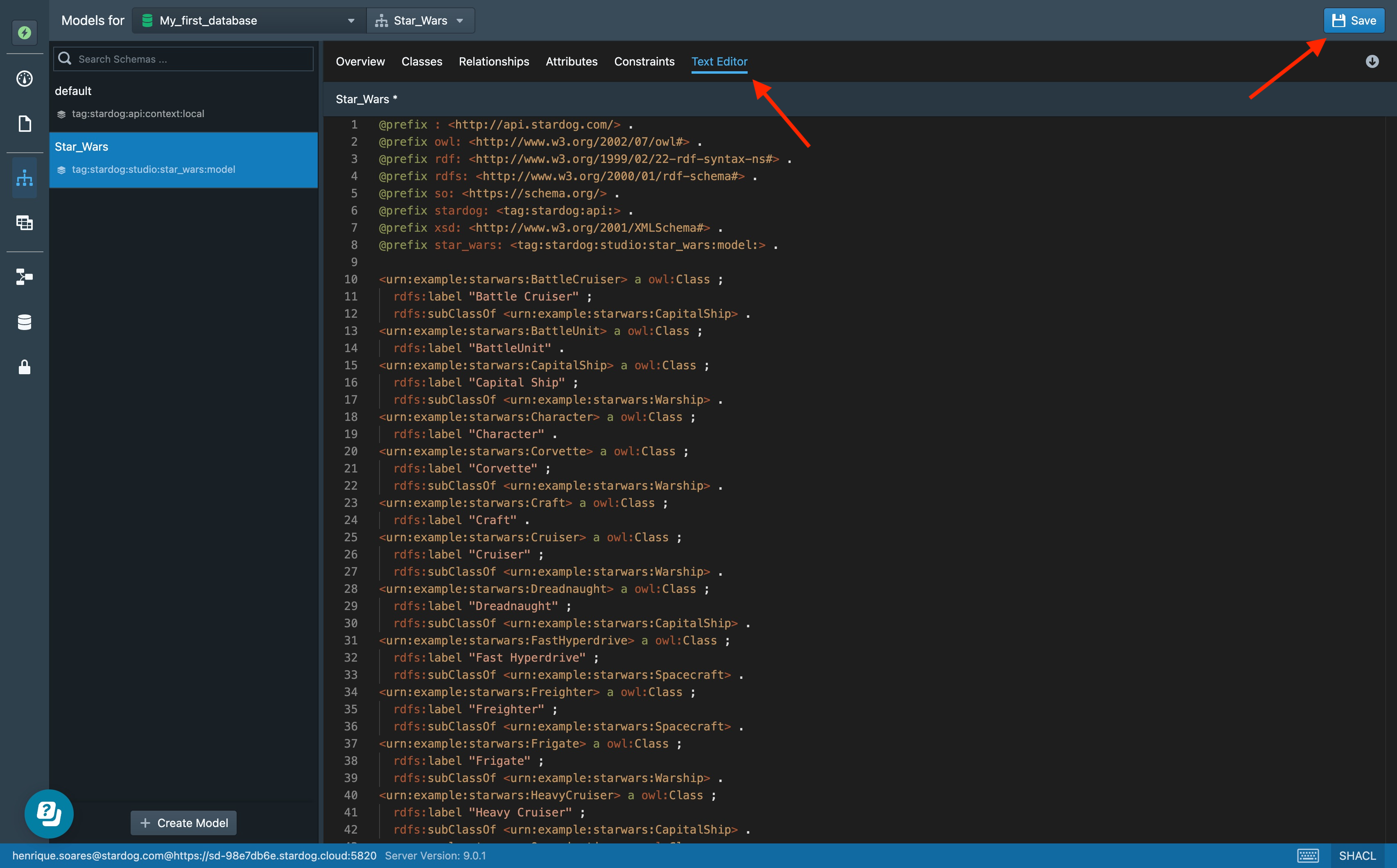Click the keyboard shortcuts icon in status bar
Viewport: 1397px width, 868px height.
pos(1307,855)
